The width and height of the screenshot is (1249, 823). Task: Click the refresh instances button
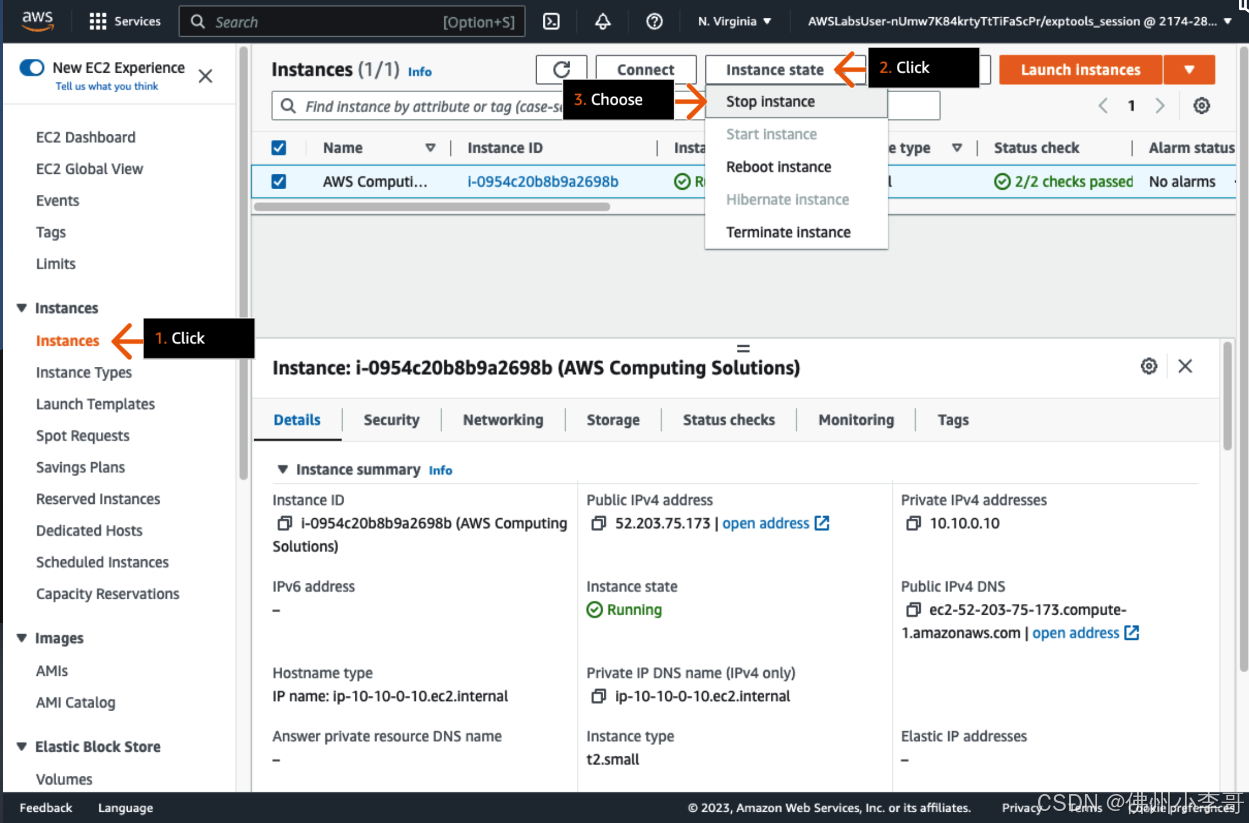(x=561, y=70)
